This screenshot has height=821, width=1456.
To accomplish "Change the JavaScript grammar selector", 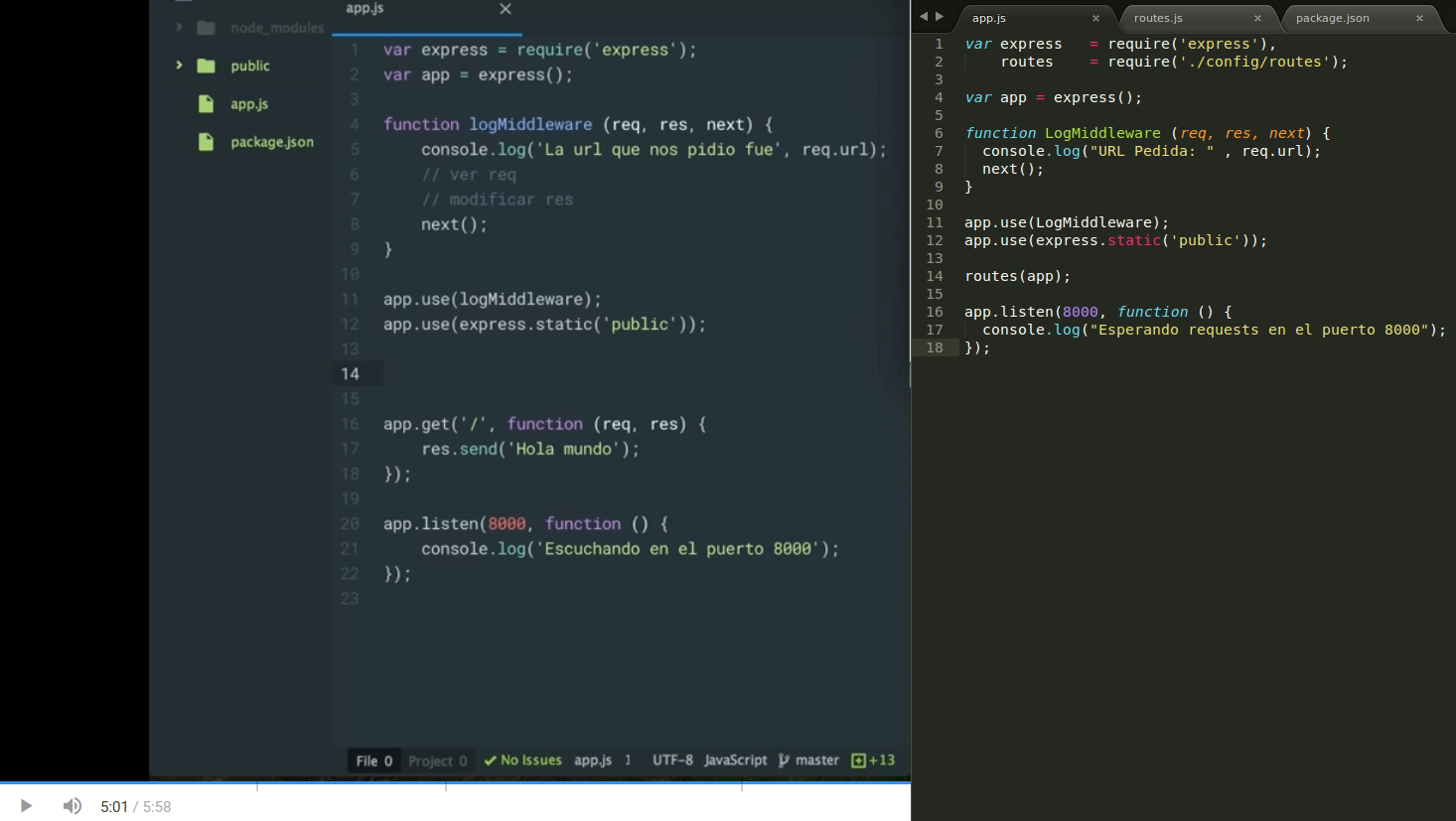I will (x=736, y=760).
